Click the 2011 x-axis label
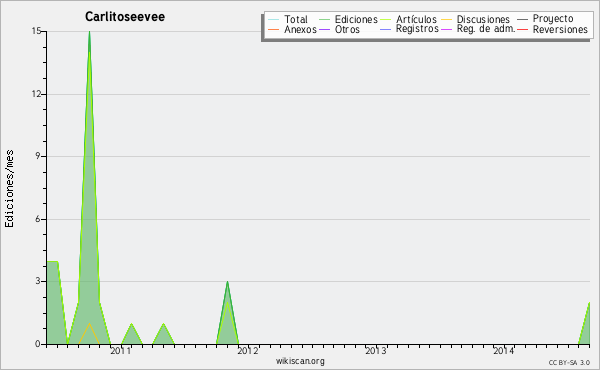Image resolution: width=600 pixels, height=370 pixels. click(121, 350)
